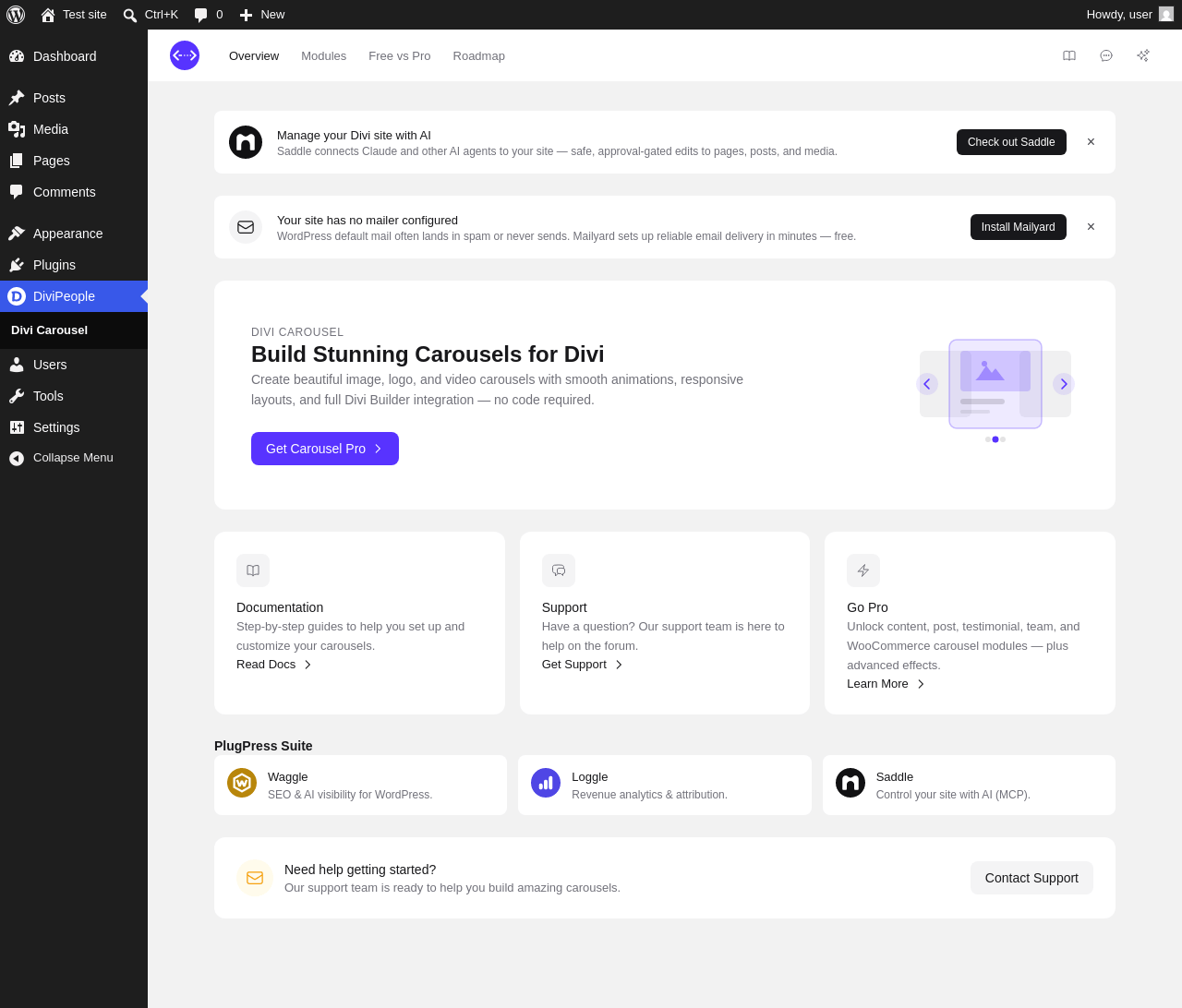Image resolution: width=1182 pixels, height=1008 pixels.
Task: Click the user avatar in admin bar
Action: tap(1166, 15)
